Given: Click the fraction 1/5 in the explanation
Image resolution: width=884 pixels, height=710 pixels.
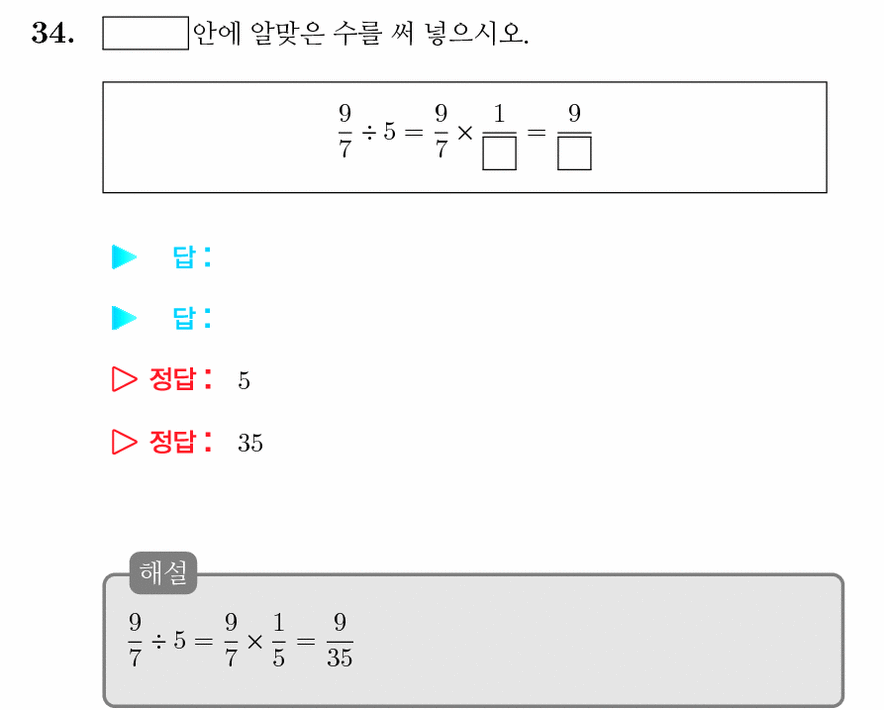Looking at the screenshot, I should 279,640.
